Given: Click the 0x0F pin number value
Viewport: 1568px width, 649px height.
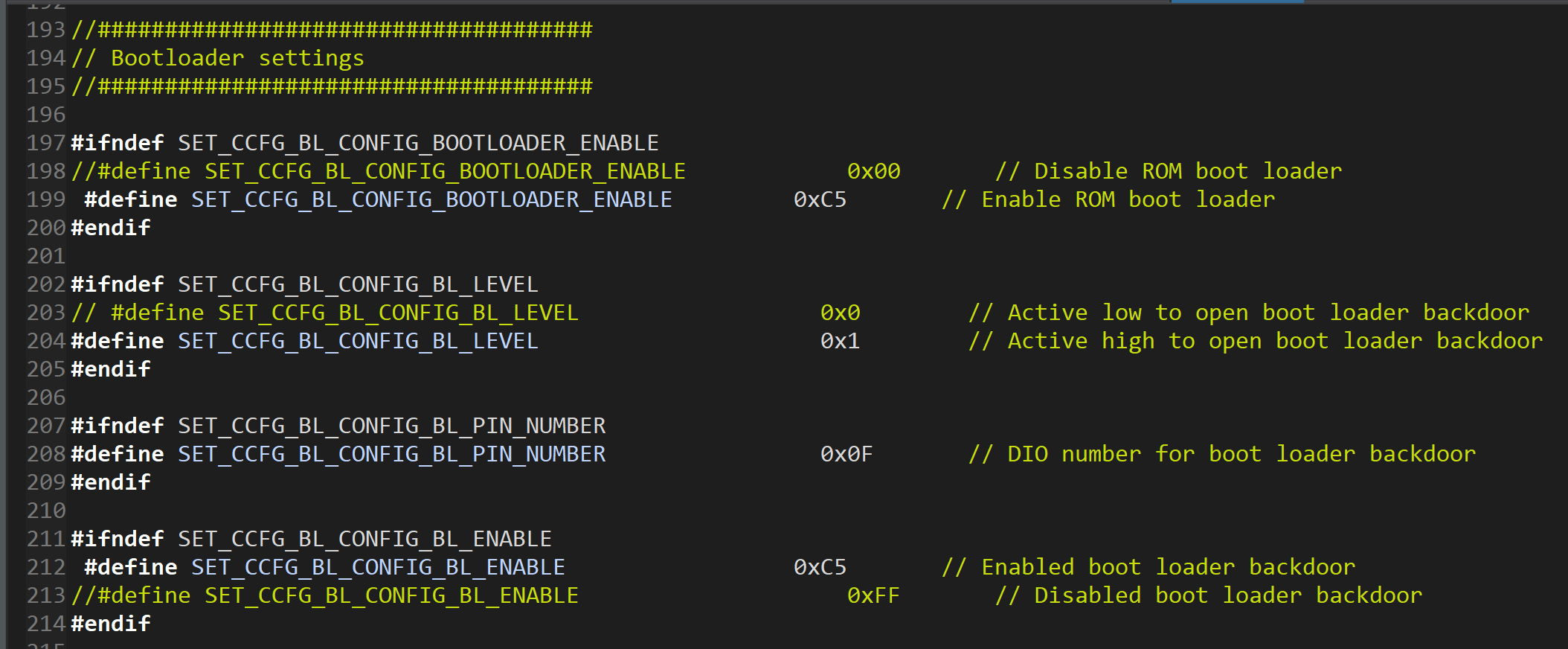Looking at the screenshot, I should click(846, 454).
